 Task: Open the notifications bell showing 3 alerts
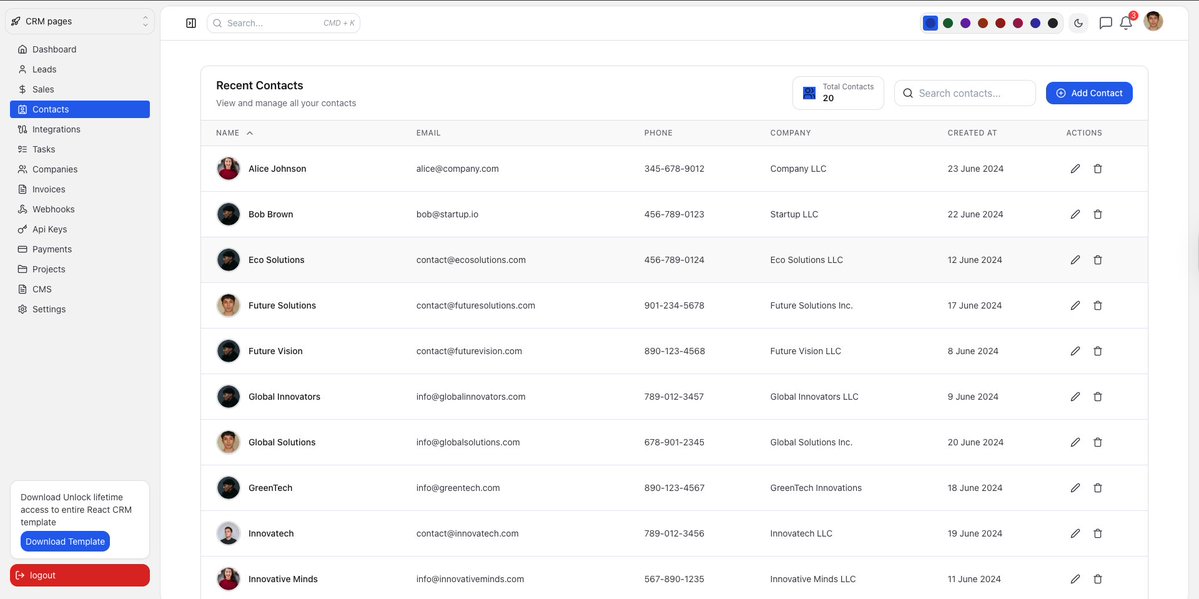pyautogui.click(x=1125, y=23)
